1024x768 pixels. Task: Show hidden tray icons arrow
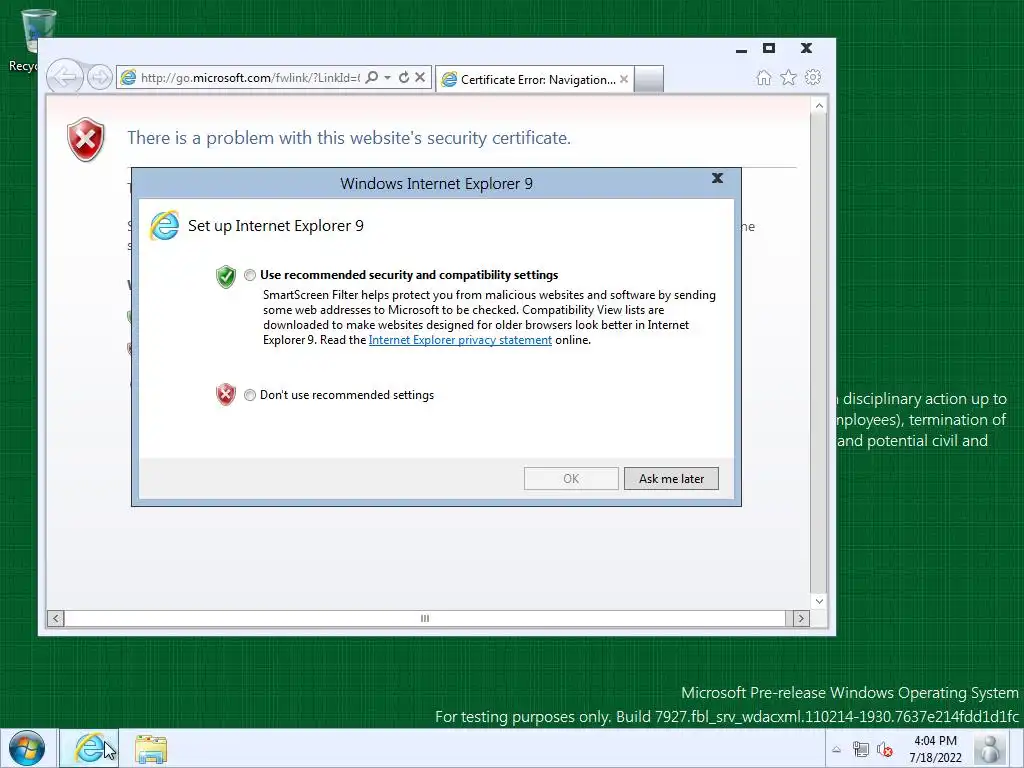837,750
